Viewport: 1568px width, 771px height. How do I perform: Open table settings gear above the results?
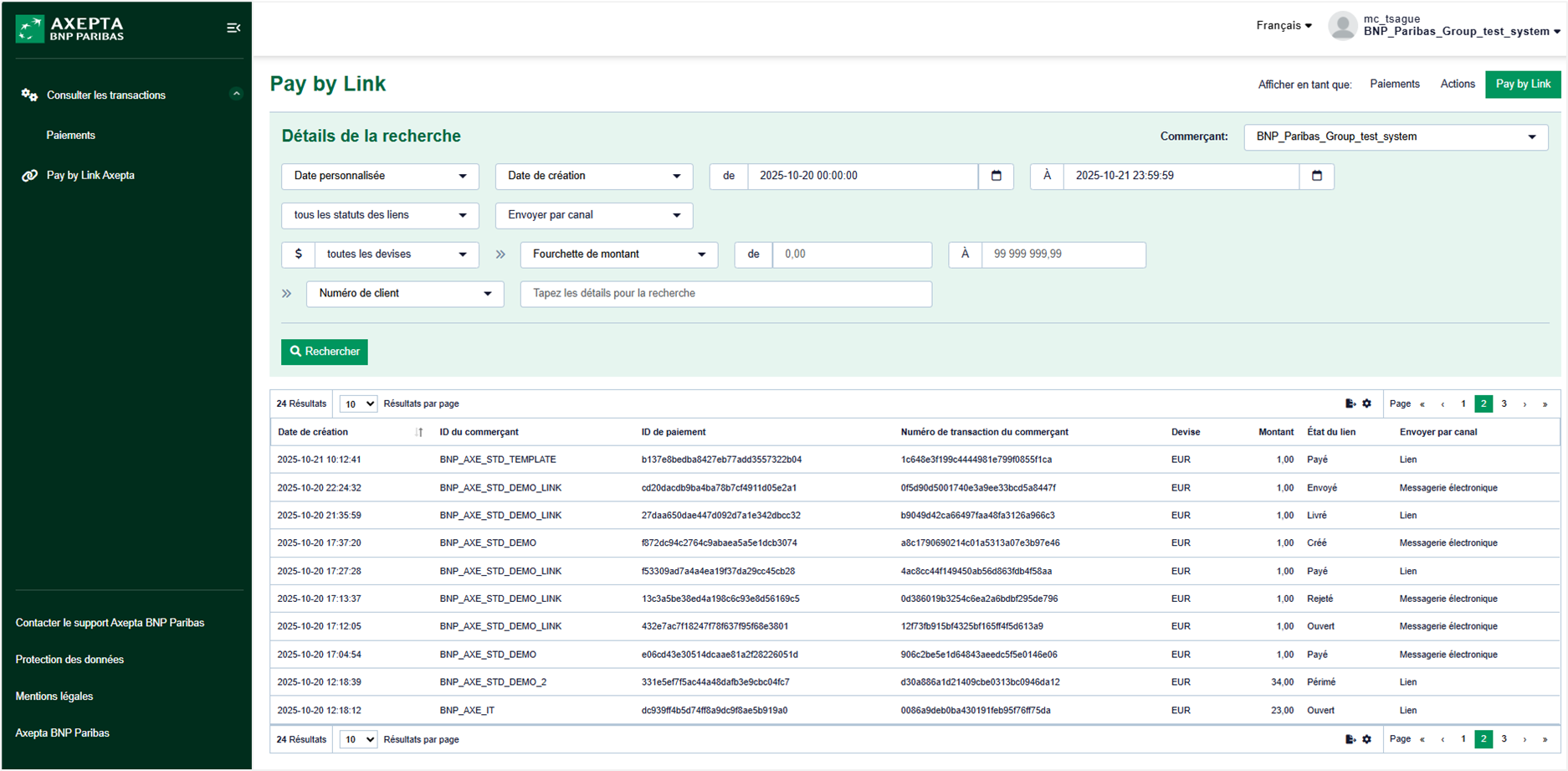point(1367,403)
